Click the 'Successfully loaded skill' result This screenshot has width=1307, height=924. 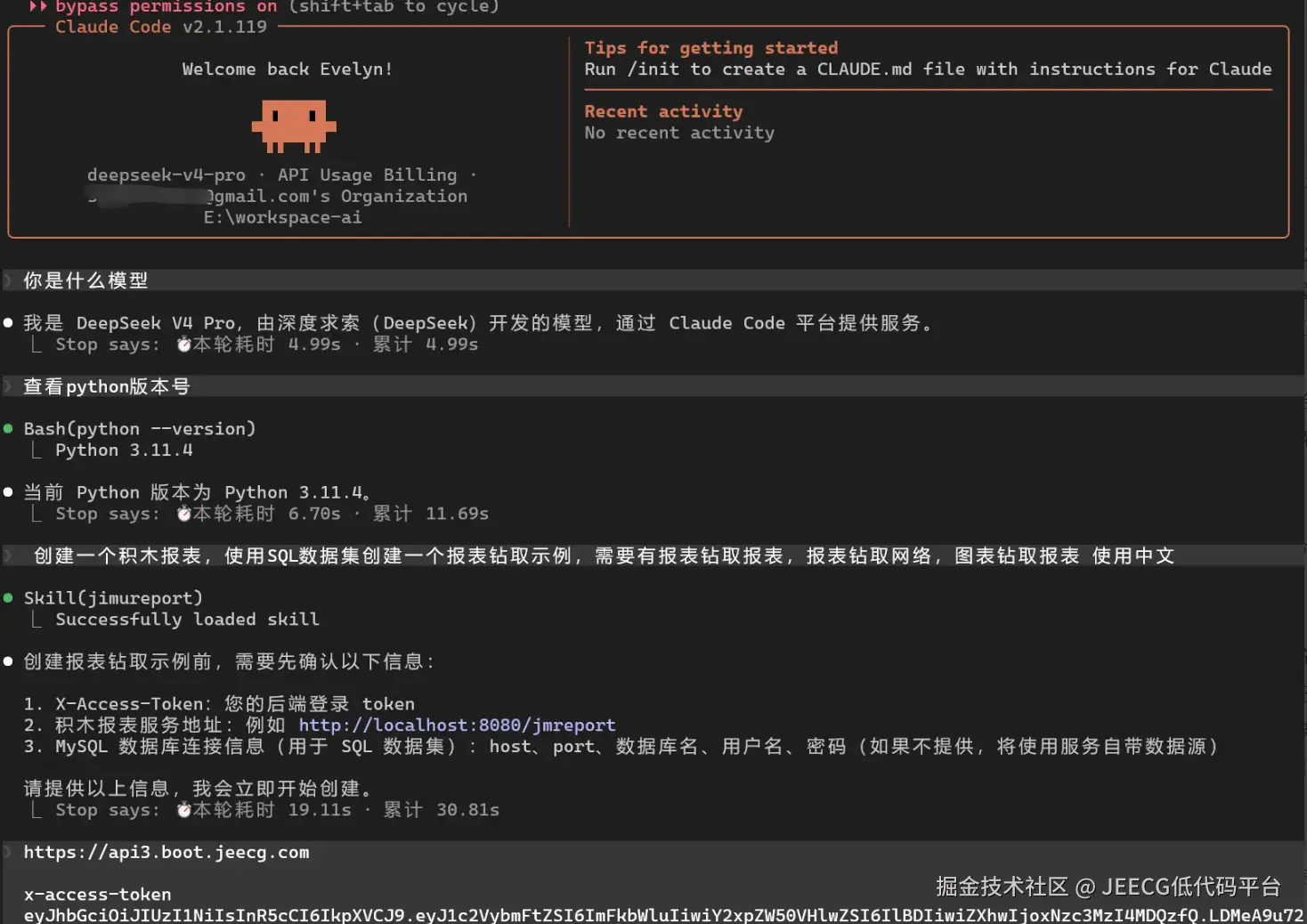(x=187, y=620)
